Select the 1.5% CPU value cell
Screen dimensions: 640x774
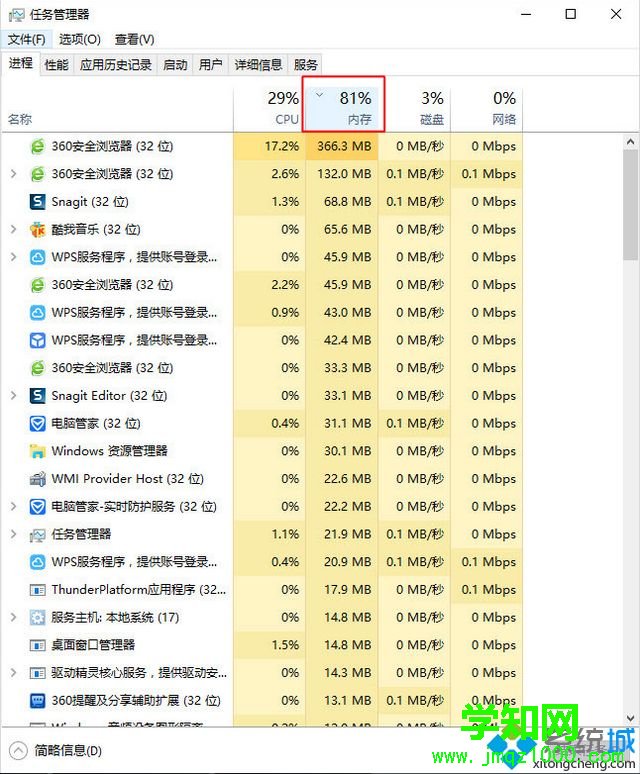pos(269,645)
